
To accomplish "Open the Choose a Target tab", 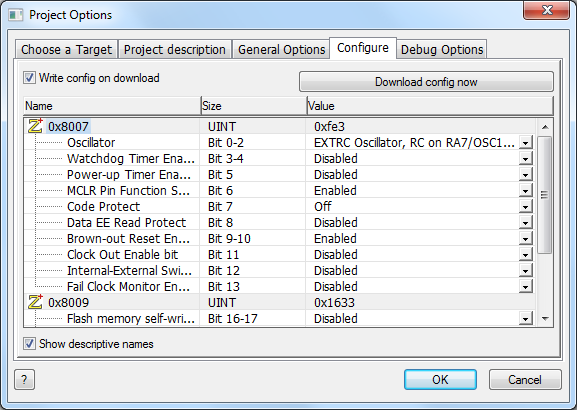I will 67,49.
